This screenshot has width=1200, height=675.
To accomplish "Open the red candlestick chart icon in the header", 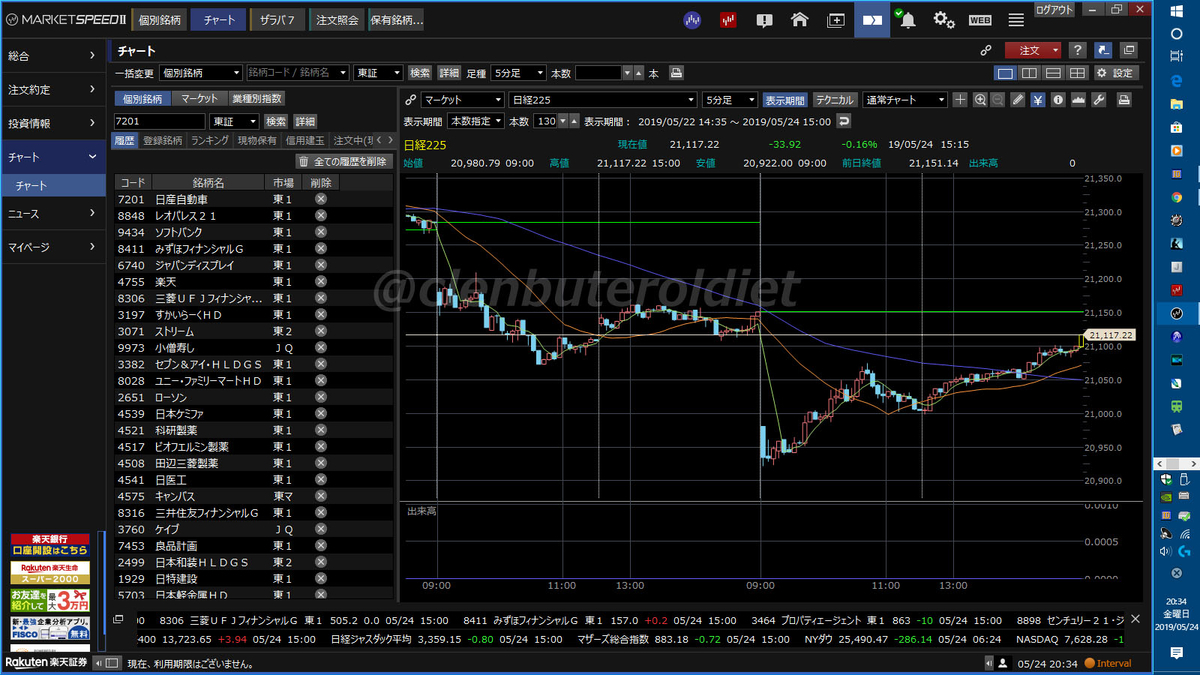I will pyautogui.click(x=728, y=19).
